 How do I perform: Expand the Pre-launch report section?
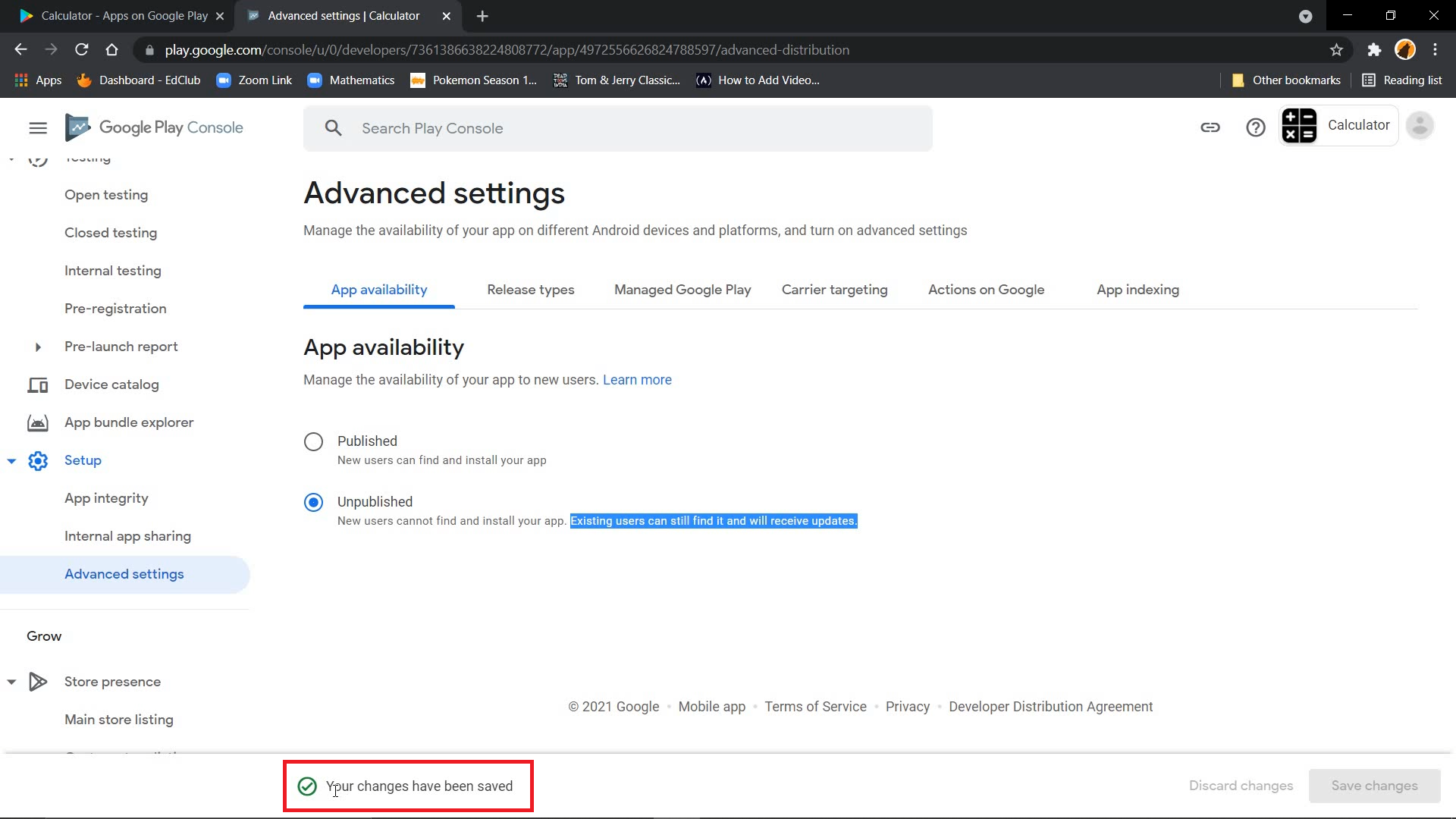(38, 347)
